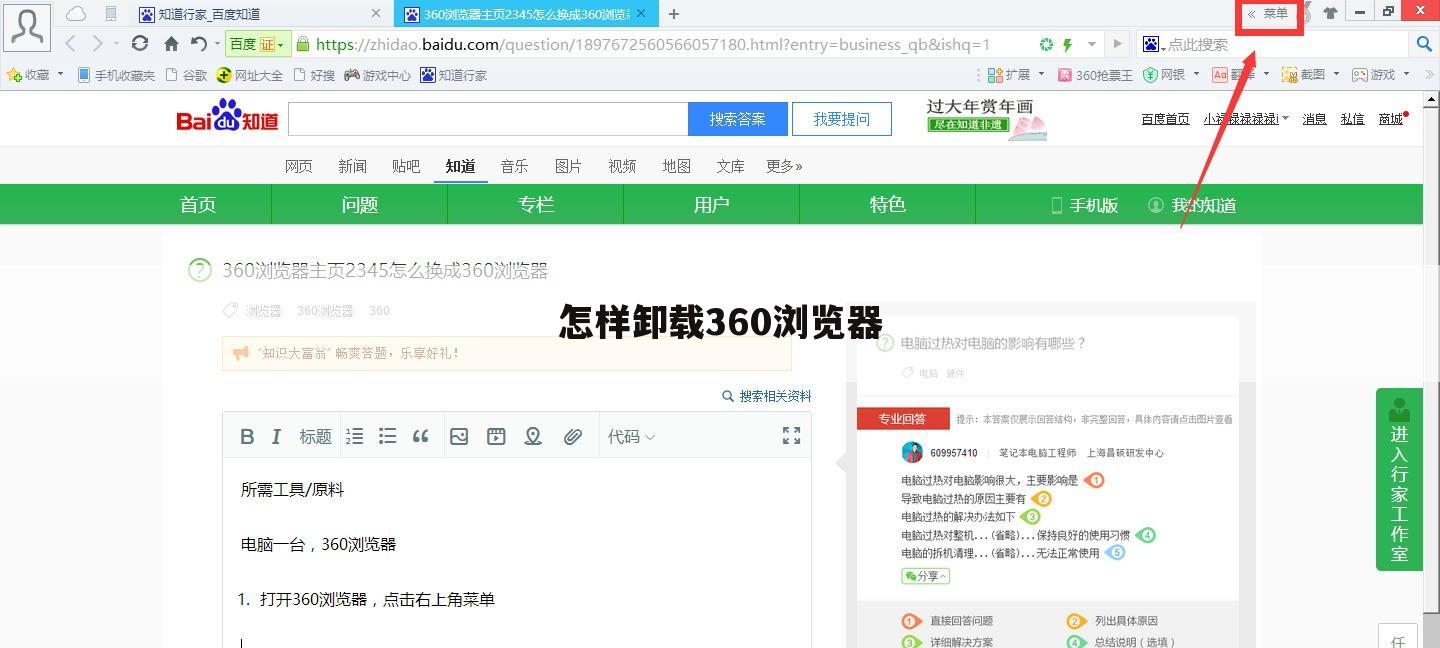Click the undo closed tab icon

coord(198,44)
